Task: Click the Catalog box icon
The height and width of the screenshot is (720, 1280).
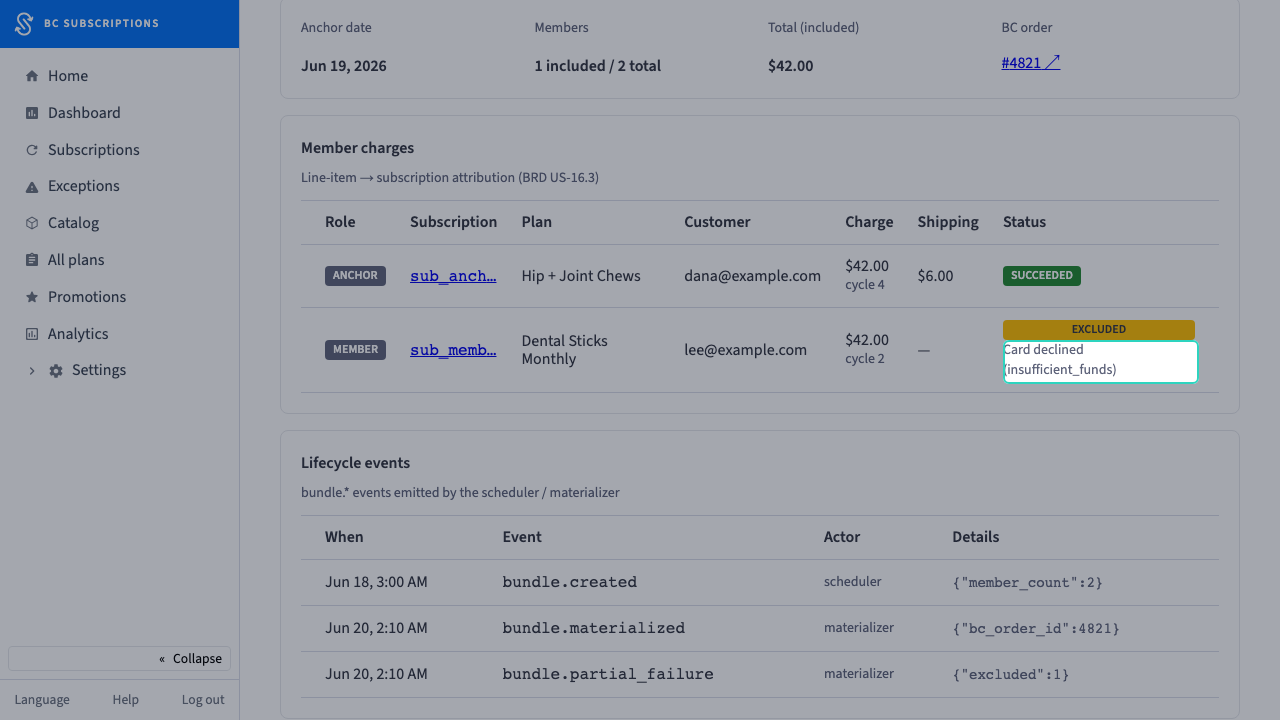Action: coord(32,223)
